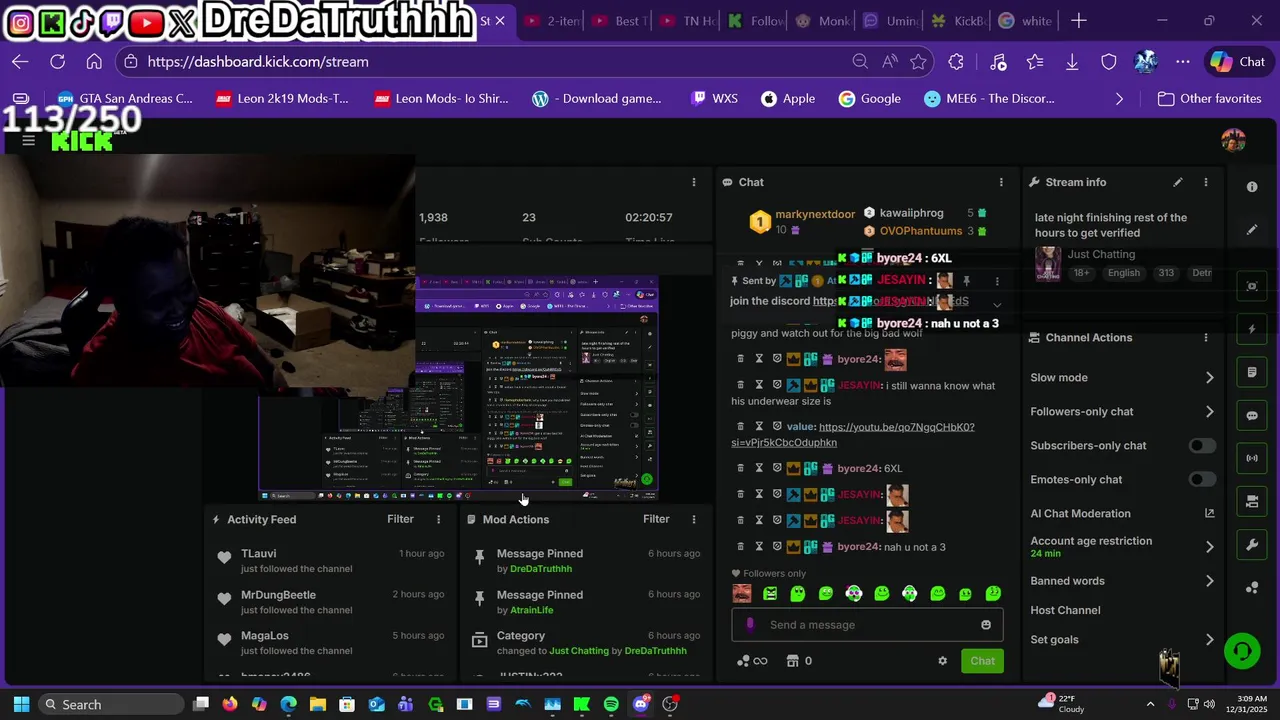Open AI Chat Moderation link
This screenshot has width=1280, height=720.
pyautogui.click(x=1122, y=514)
